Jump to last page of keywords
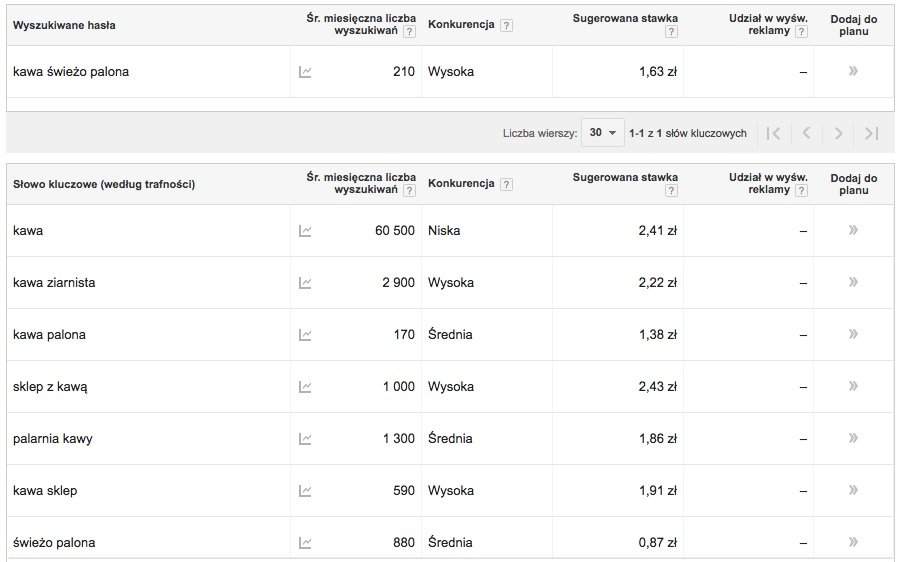 [871, 134]
